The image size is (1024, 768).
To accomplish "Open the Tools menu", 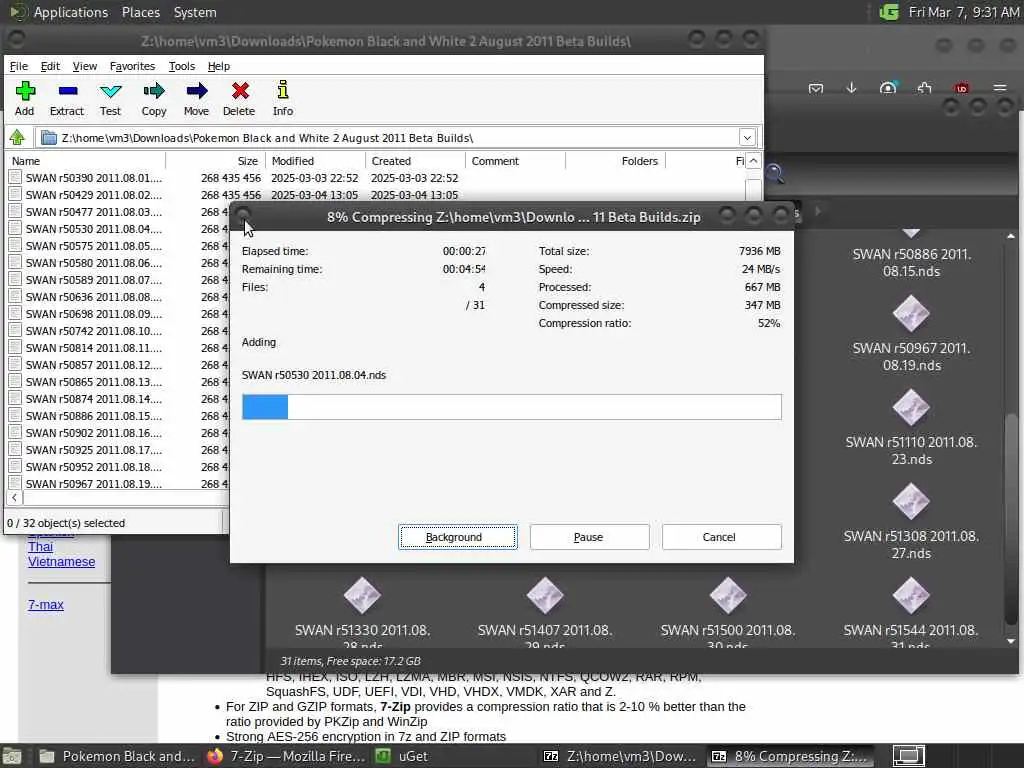I will click(x=182, y=66).
